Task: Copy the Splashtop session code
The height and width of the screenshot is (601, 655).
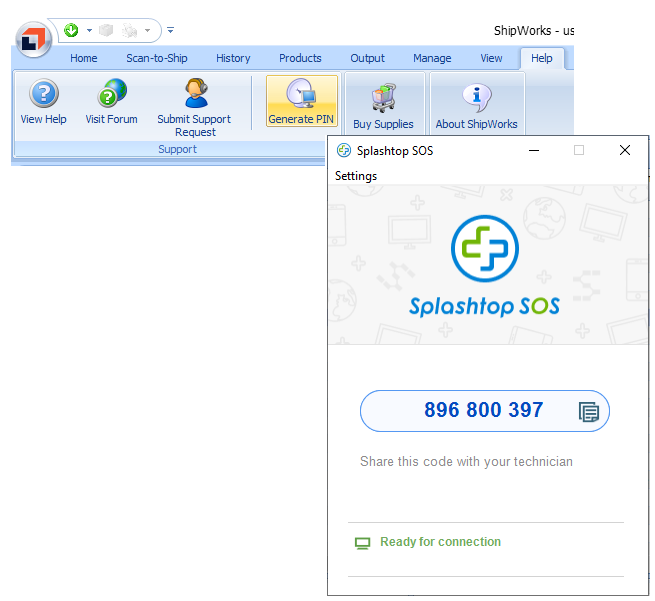Action: [x=589, y=411]
